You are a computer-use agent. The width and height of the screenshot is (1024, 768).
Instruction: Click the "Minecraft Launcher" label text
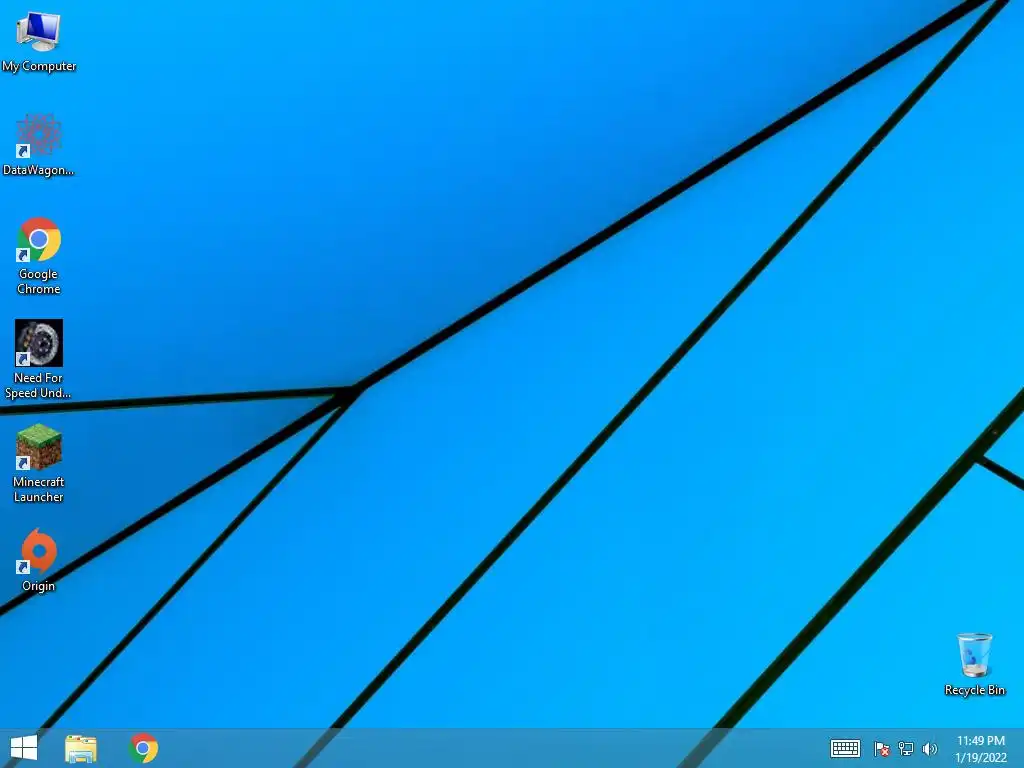coord(39,489)
